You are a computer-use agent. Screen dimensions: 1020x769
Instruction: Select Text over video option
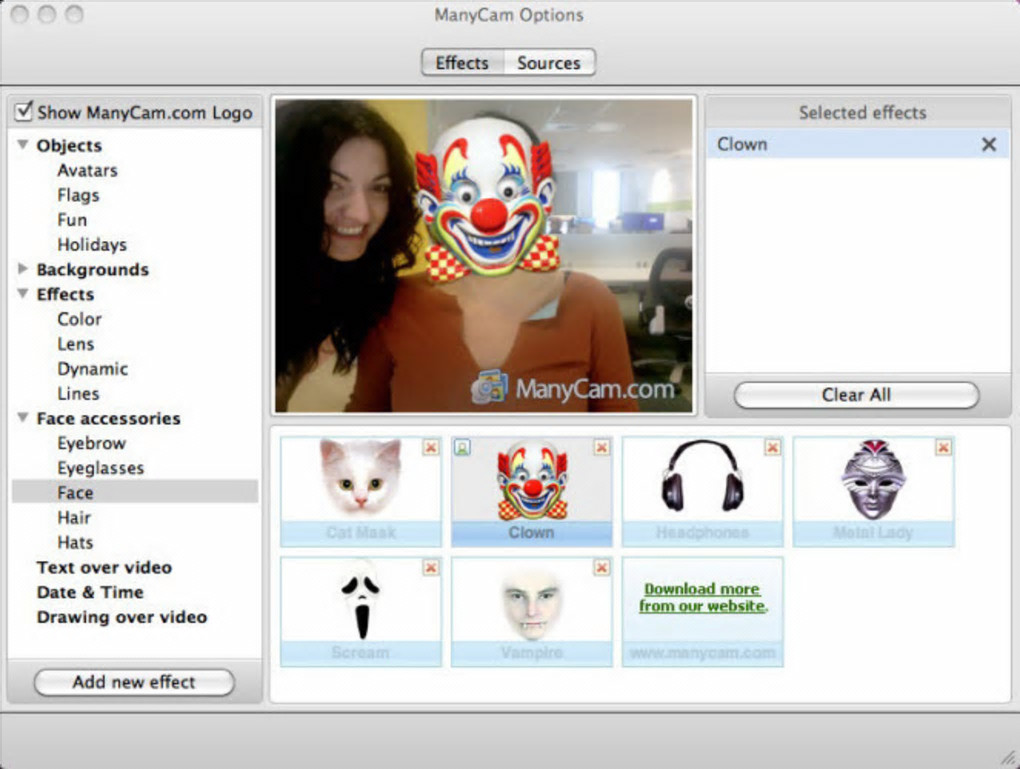pyautogui.click(x=104, y=567)
